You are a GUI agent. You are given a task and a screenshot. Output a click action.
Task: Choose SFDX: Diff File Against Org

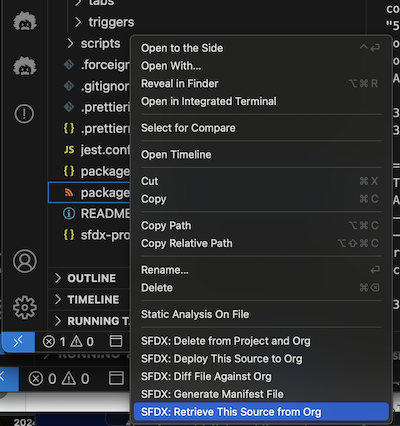(261, 376)
